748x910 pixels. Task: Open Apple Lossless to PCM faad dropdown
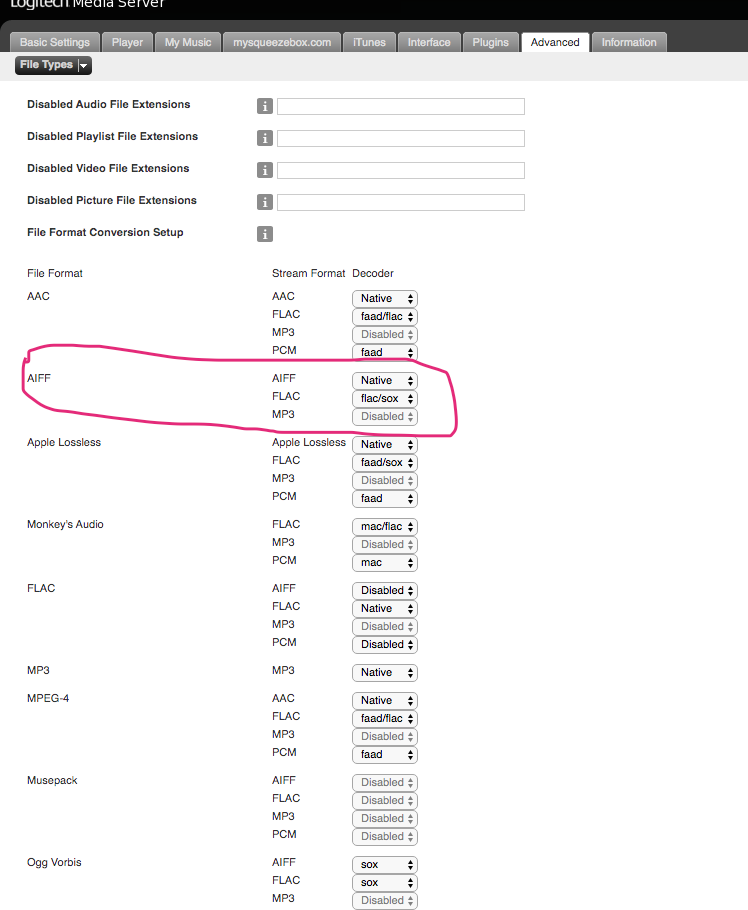[x=385, y=498]
